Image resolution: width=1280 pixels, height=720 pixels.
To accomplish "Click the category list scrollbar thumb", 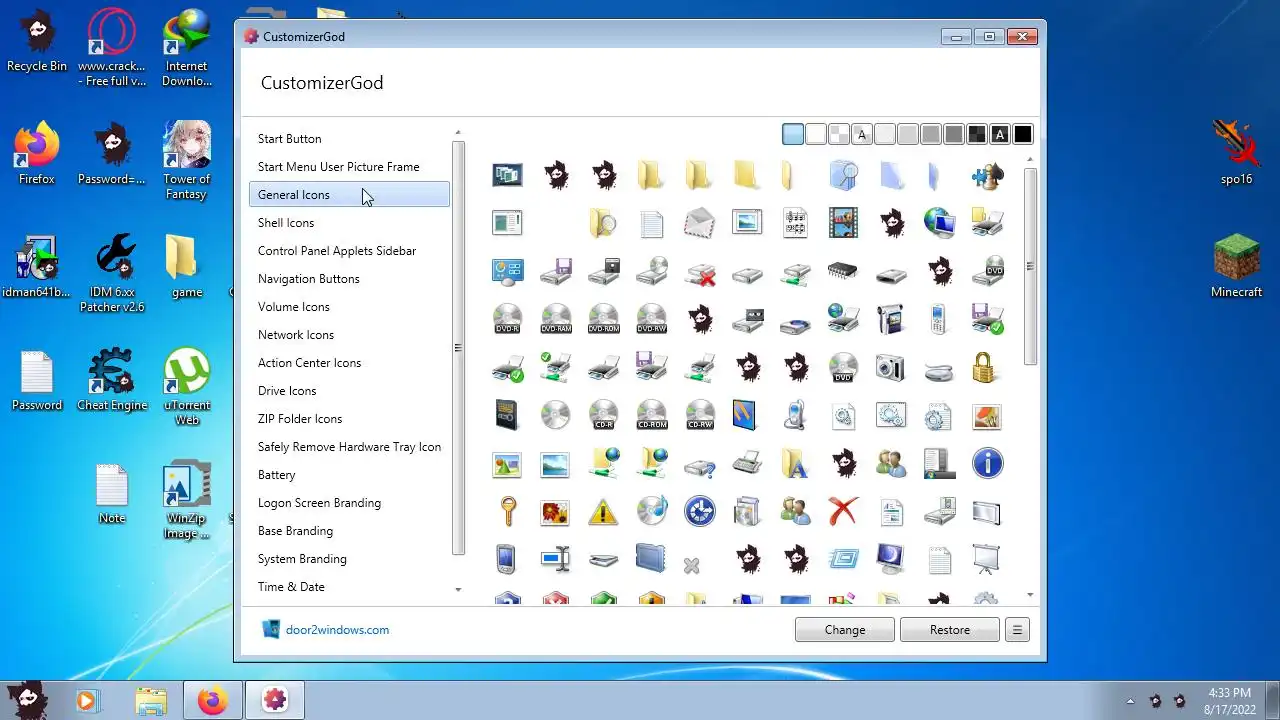I will click(x=458, y=348).
